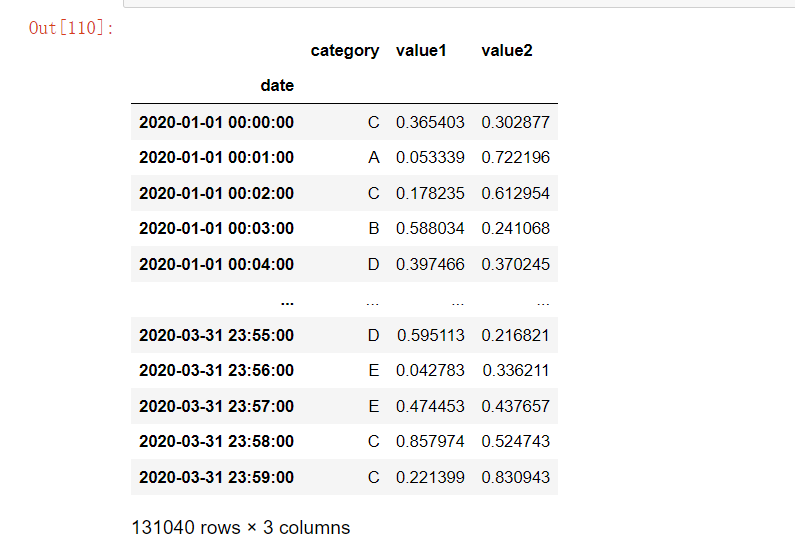
Task: Click value1 cell 0.178235
Action: [430, 193]
